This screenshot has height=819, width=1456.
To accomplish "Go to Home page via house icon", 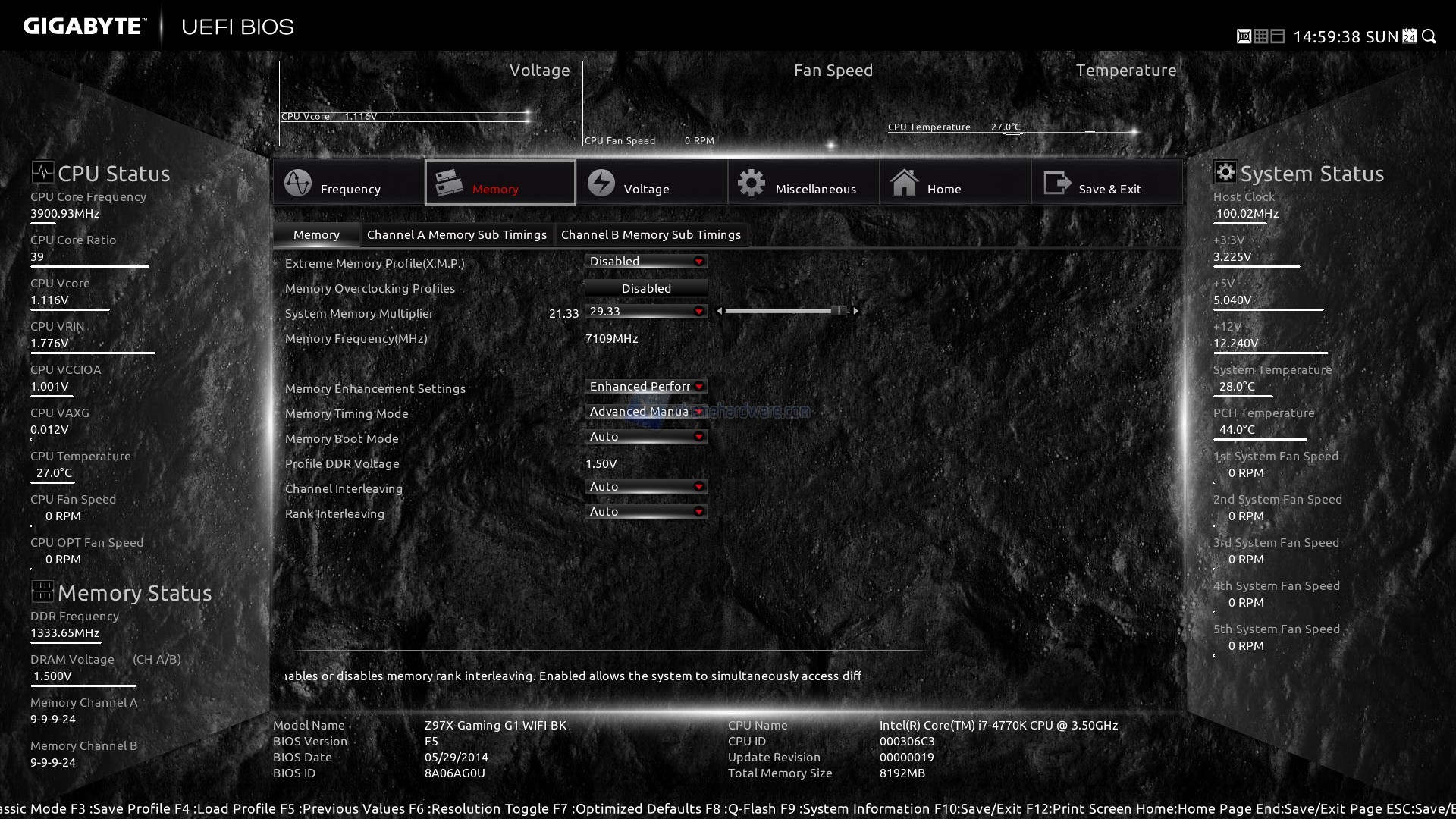I will (x=904, y=183).
